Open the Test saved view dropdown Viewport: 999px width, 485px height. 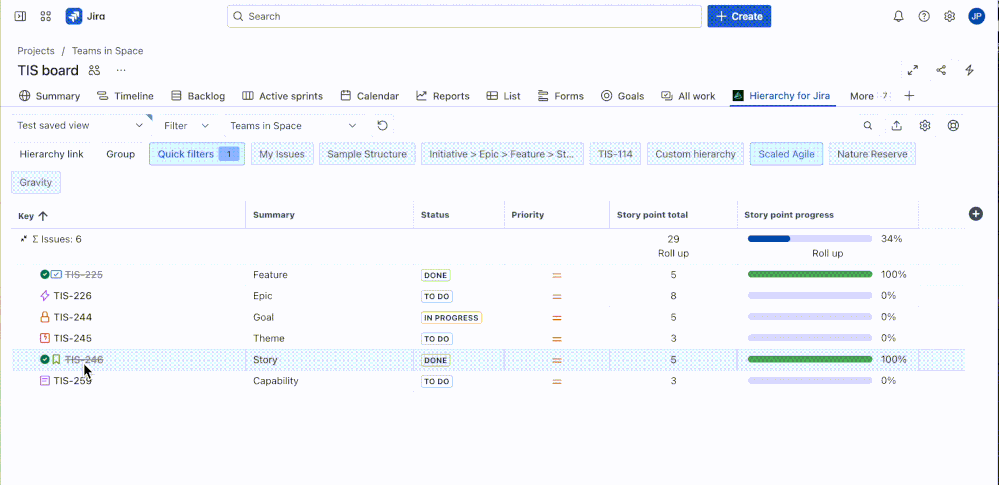80,126
